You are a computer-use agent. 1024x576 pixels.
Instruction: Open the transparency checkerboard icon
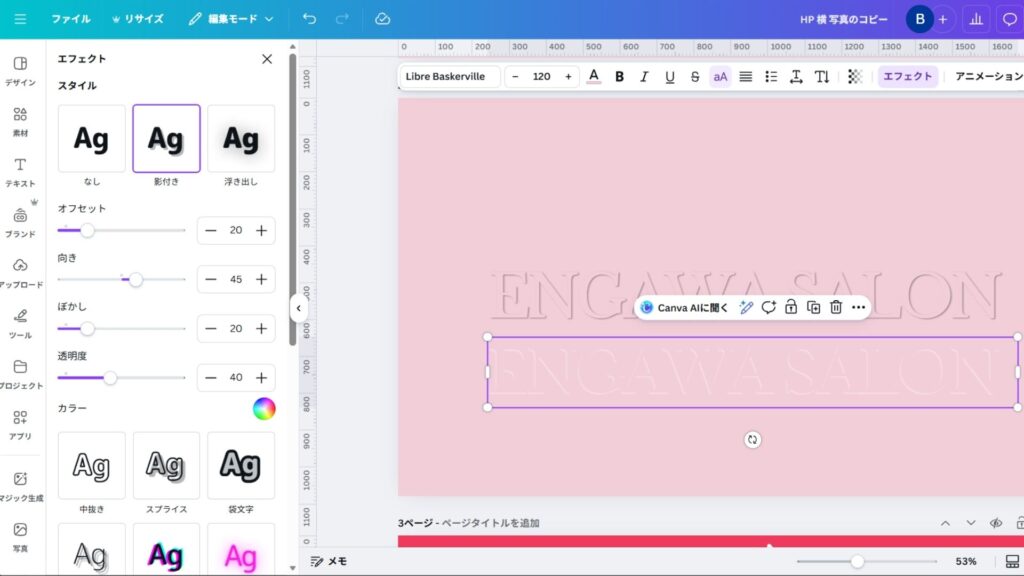[854, 77]
